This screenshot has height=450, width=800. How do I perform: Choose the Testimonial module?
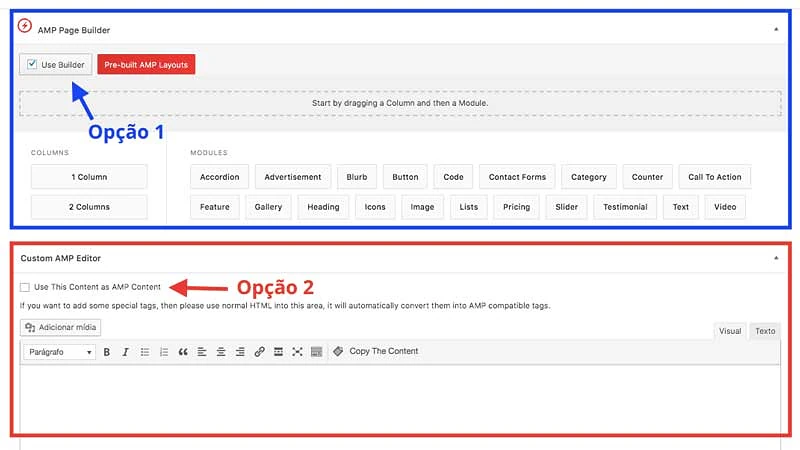pos(625,207)
